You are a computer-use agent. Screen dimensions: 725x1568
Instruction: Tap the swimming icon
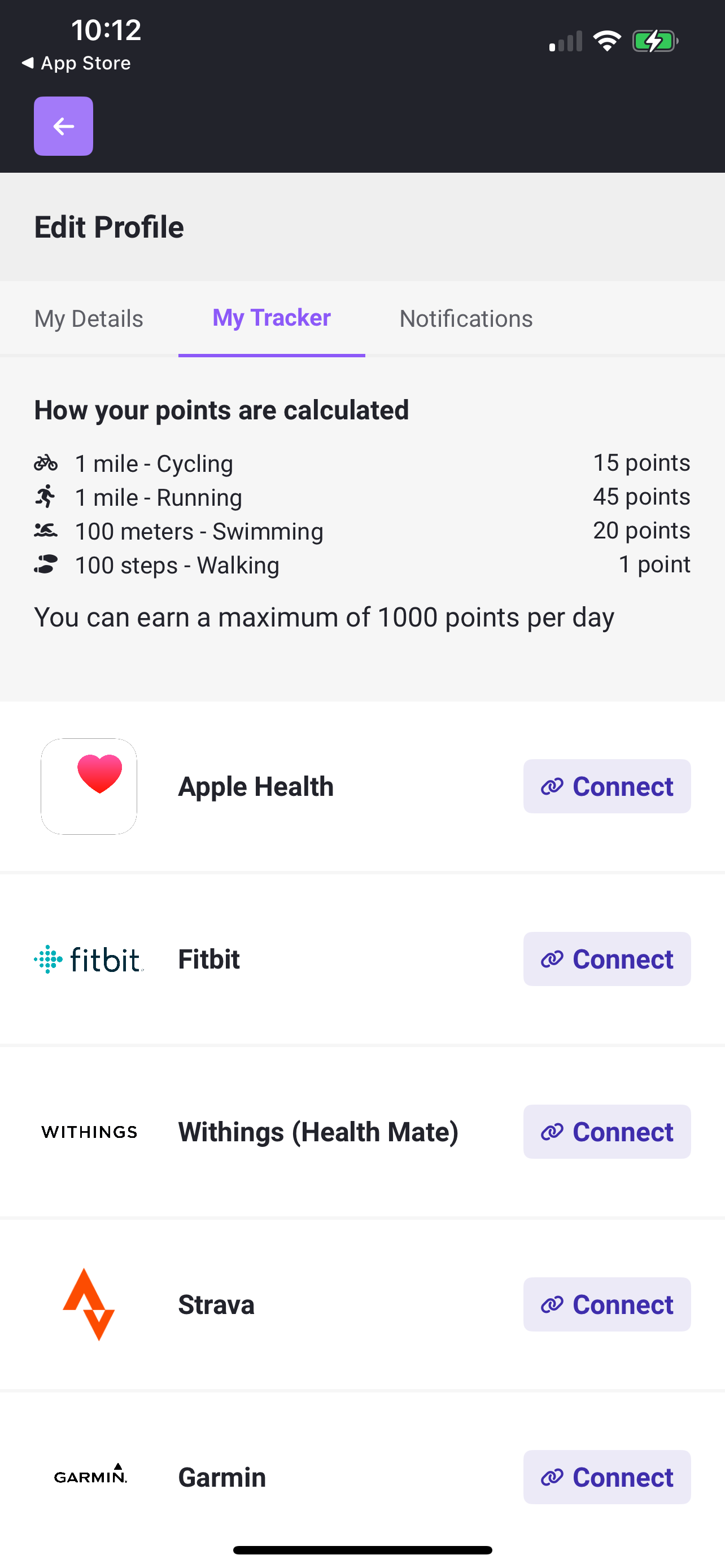[x=46, y=530]
